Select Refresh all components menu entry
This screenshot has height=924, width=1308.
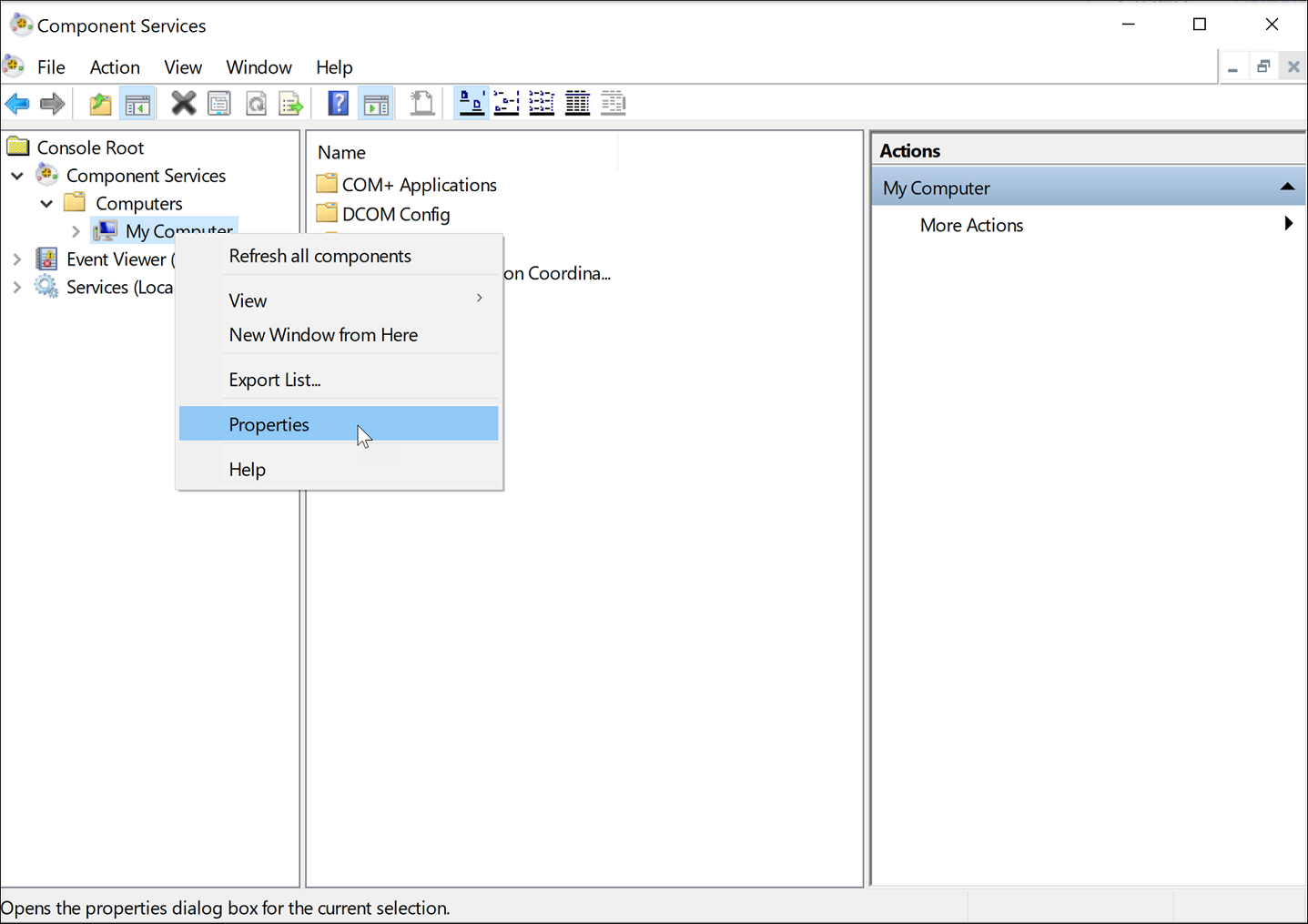319,256
